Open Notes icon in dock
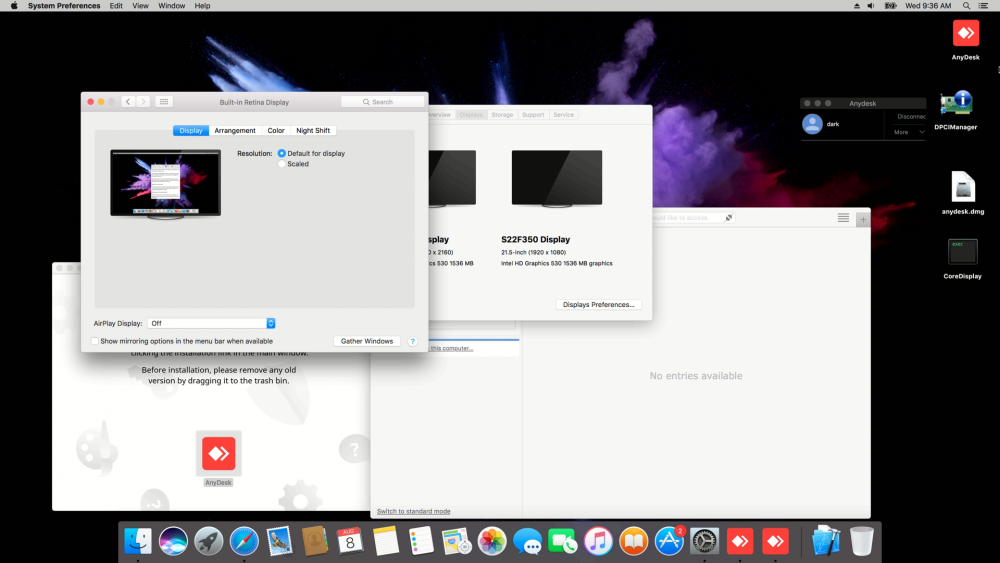 386,541
